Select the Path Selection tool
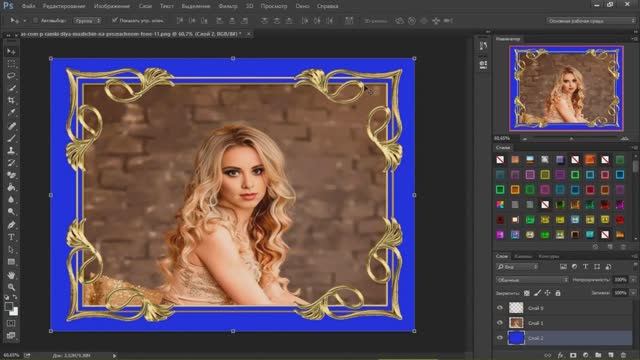640x360 pixels. [x=11, y=249]
